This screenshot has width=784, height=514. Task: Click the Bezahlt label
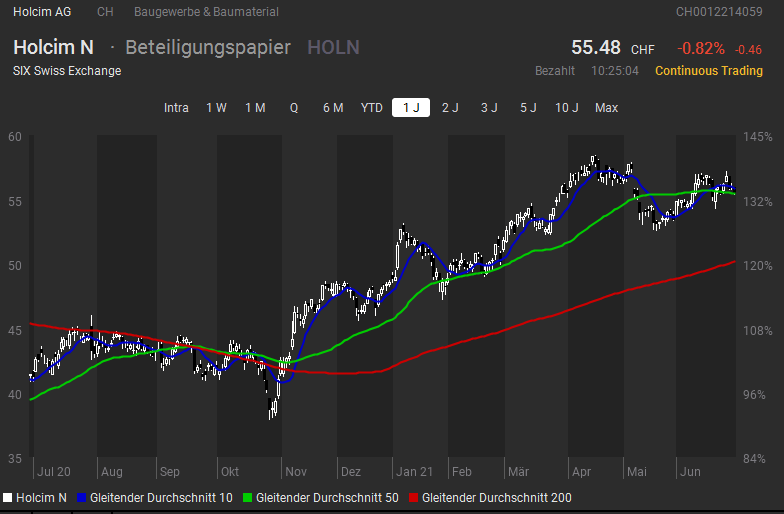coord(555,70)
